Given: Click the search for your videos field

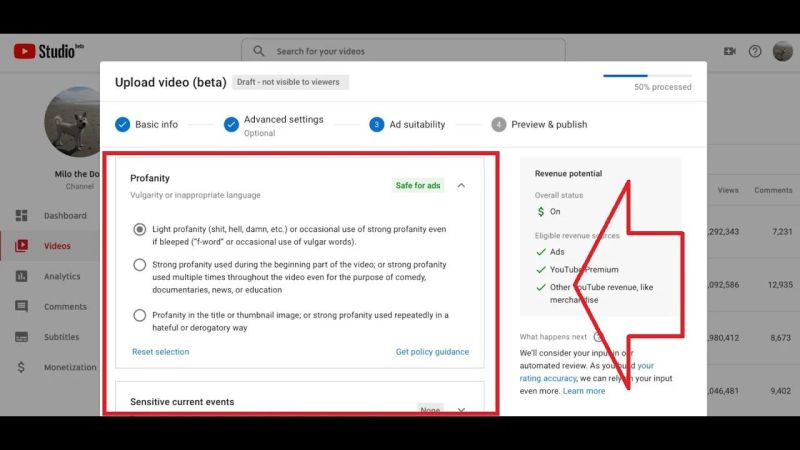Looking at the screenshot, I should 403,51.
